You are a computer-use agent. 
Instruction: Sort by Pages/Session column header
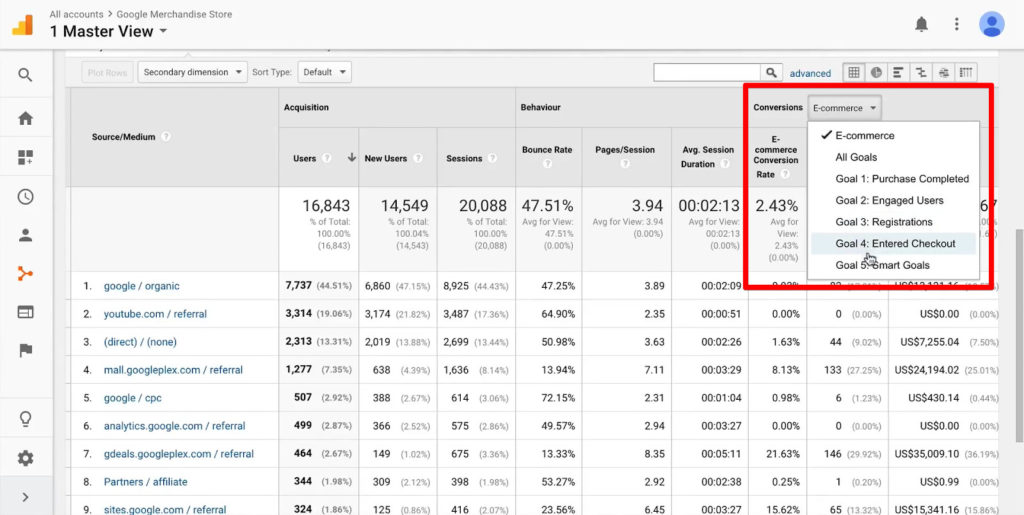coord(625,150)
